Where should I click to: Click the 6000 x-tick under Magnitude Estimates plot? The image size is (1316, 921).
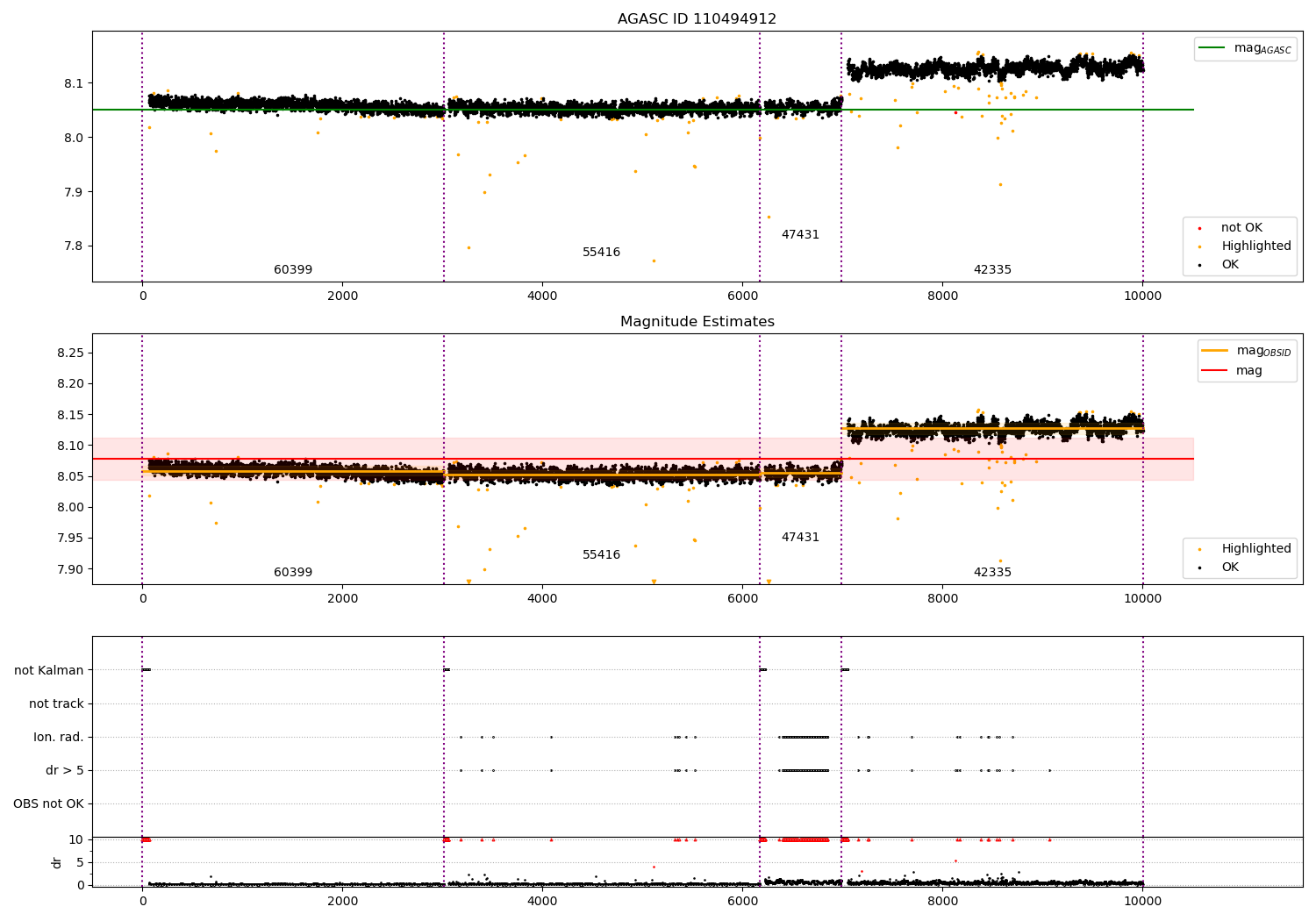point(742,599)
